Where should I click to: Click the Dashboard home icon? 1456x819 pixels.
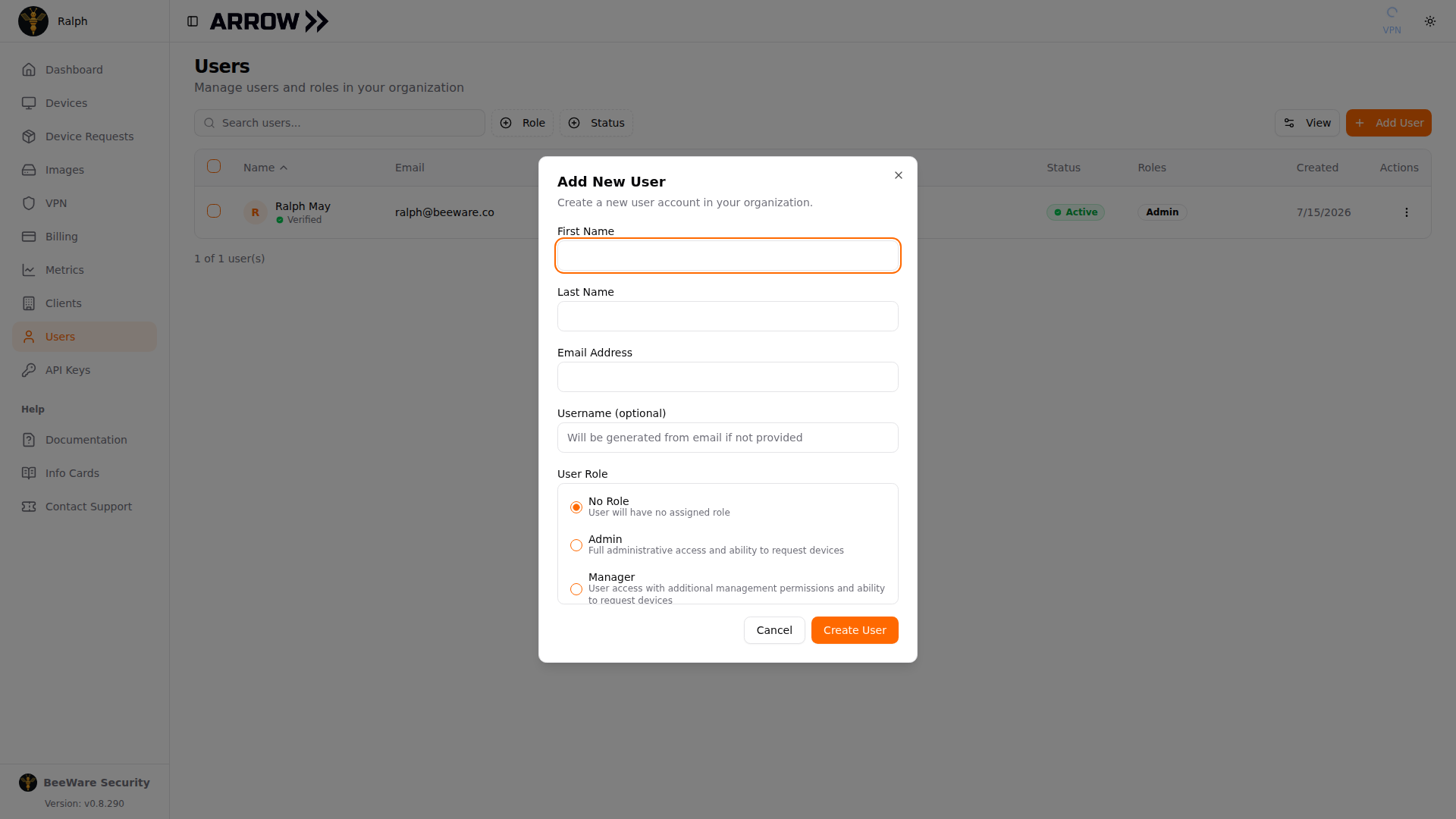[x=29, y=70]
